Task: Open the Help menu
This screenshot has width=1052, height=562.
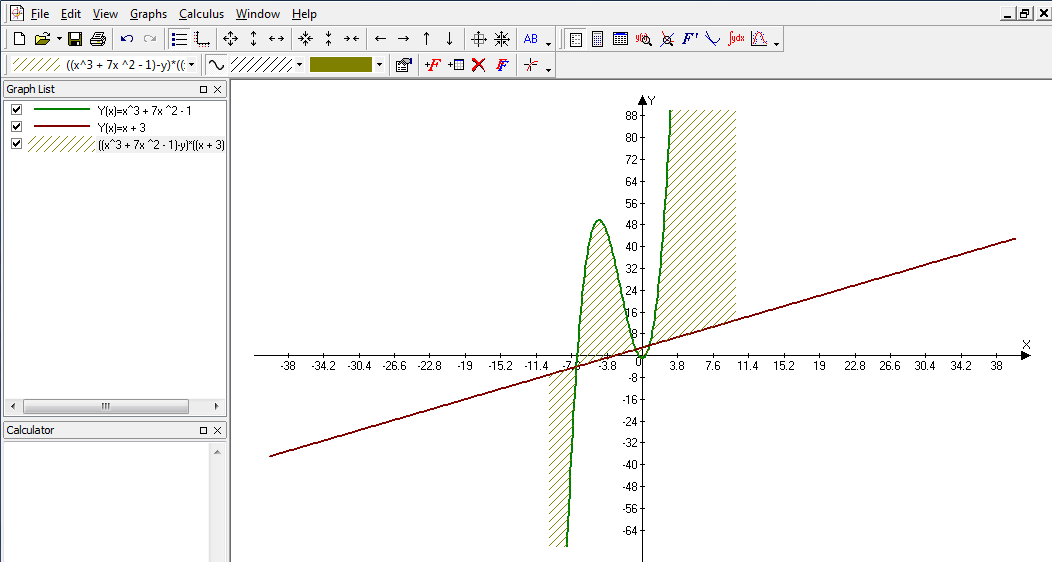Action: (x=304, y=13)
